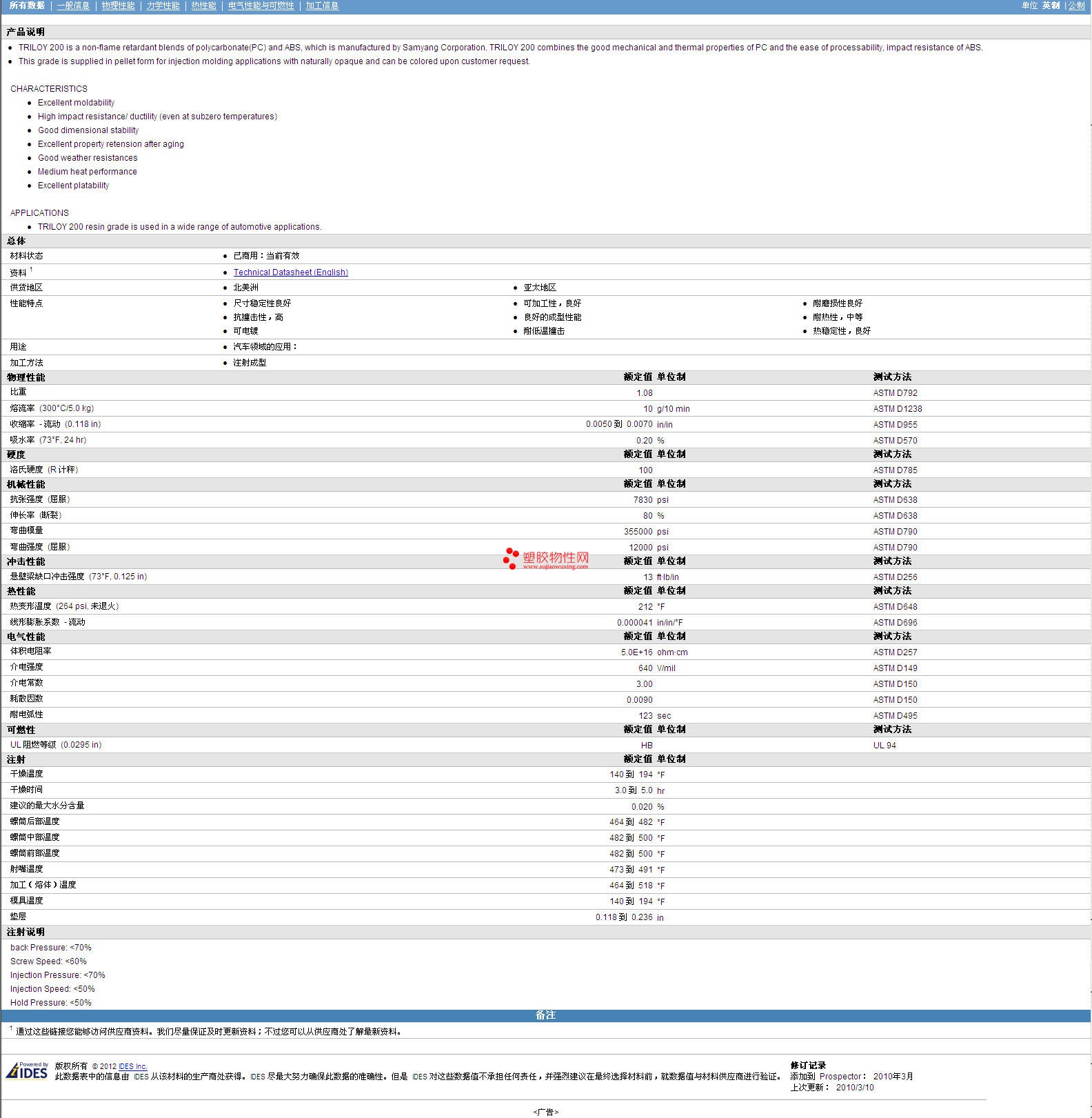Click the 螺筒后部温度 row label
This screenshot has height=1118, width=1092.
[x=34, y=821]
